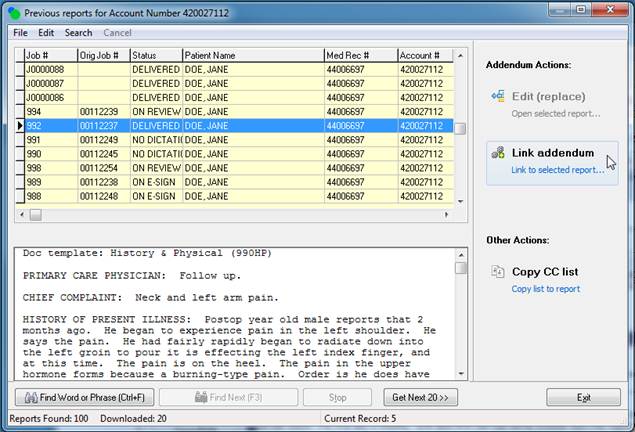Screen dimensions: 635x432
Task: Click the Edit (replace) icon
Action: click(498, 97)
